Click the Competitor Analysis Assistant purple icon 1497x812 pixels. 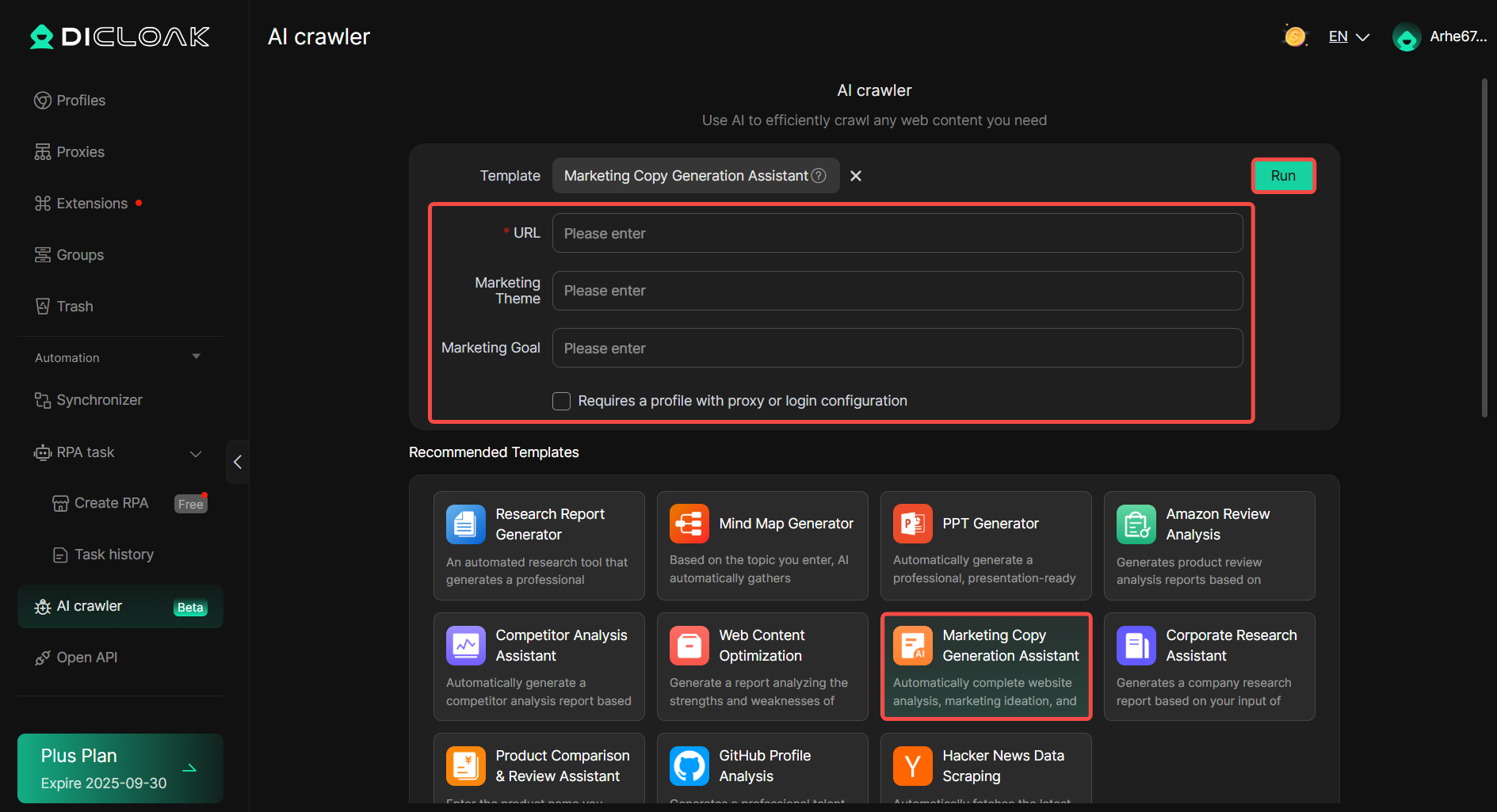pos(466,646)
